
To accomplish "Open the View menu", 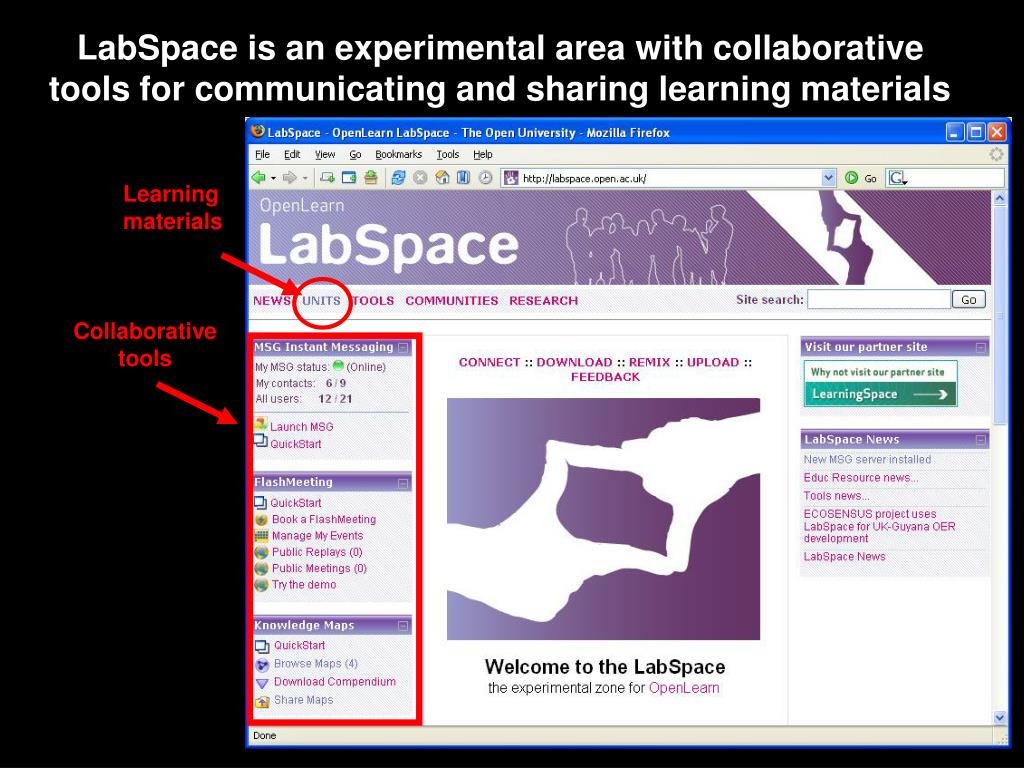I will (325, 155).
